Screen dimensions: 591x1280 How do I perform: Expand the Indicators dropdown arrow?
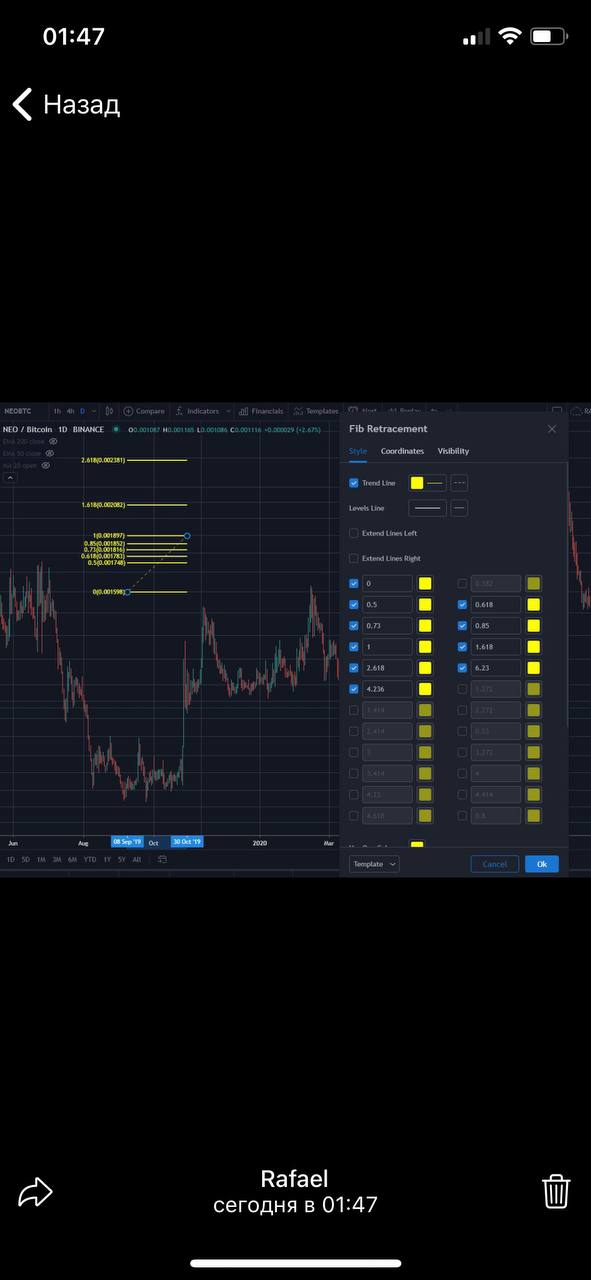pyautogui.click(x=229, y=411)
